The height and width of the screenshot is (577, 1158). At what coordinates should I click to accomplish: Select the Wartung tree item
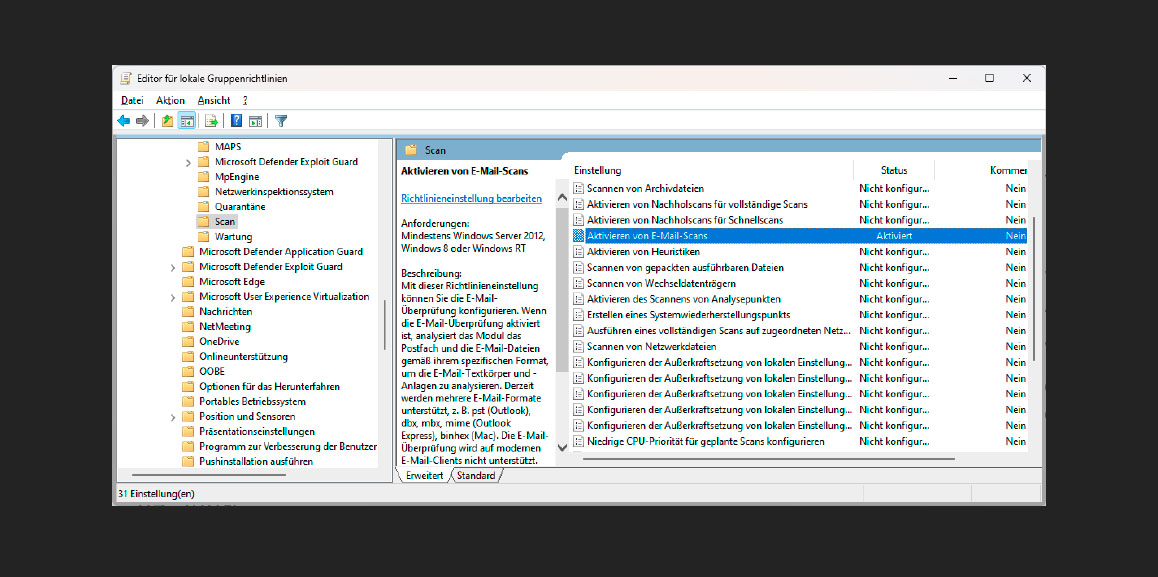tap(232, 236)
